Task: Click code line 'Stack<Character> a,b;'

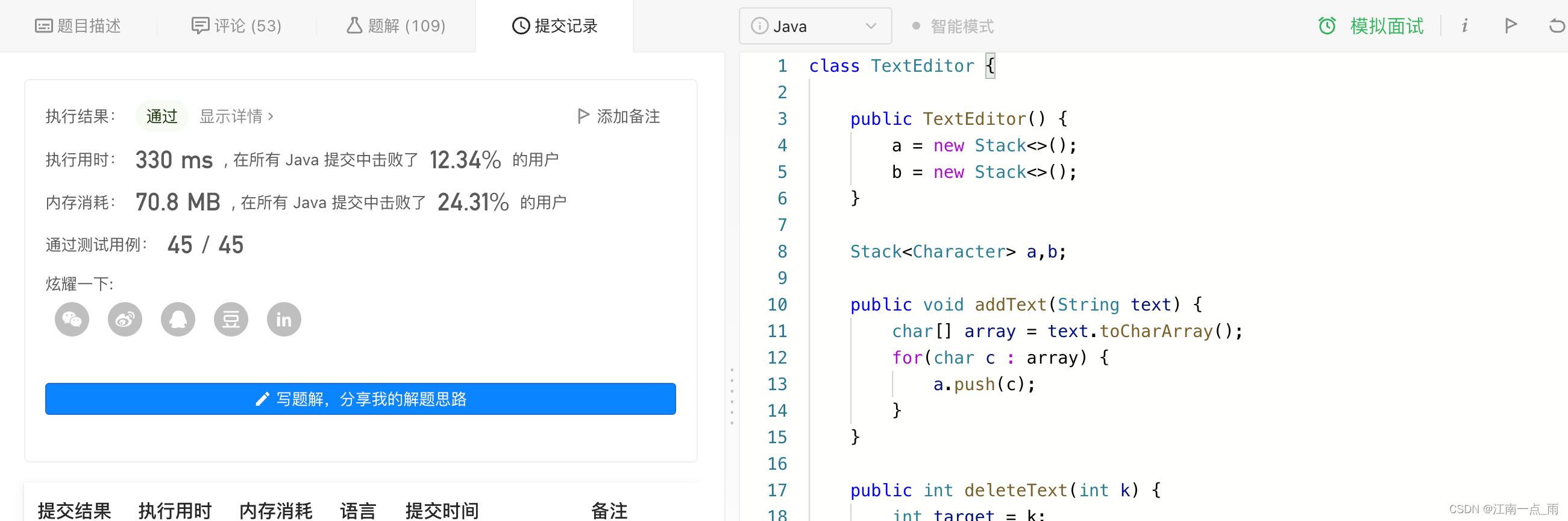Action: click(x=958, y=251)
